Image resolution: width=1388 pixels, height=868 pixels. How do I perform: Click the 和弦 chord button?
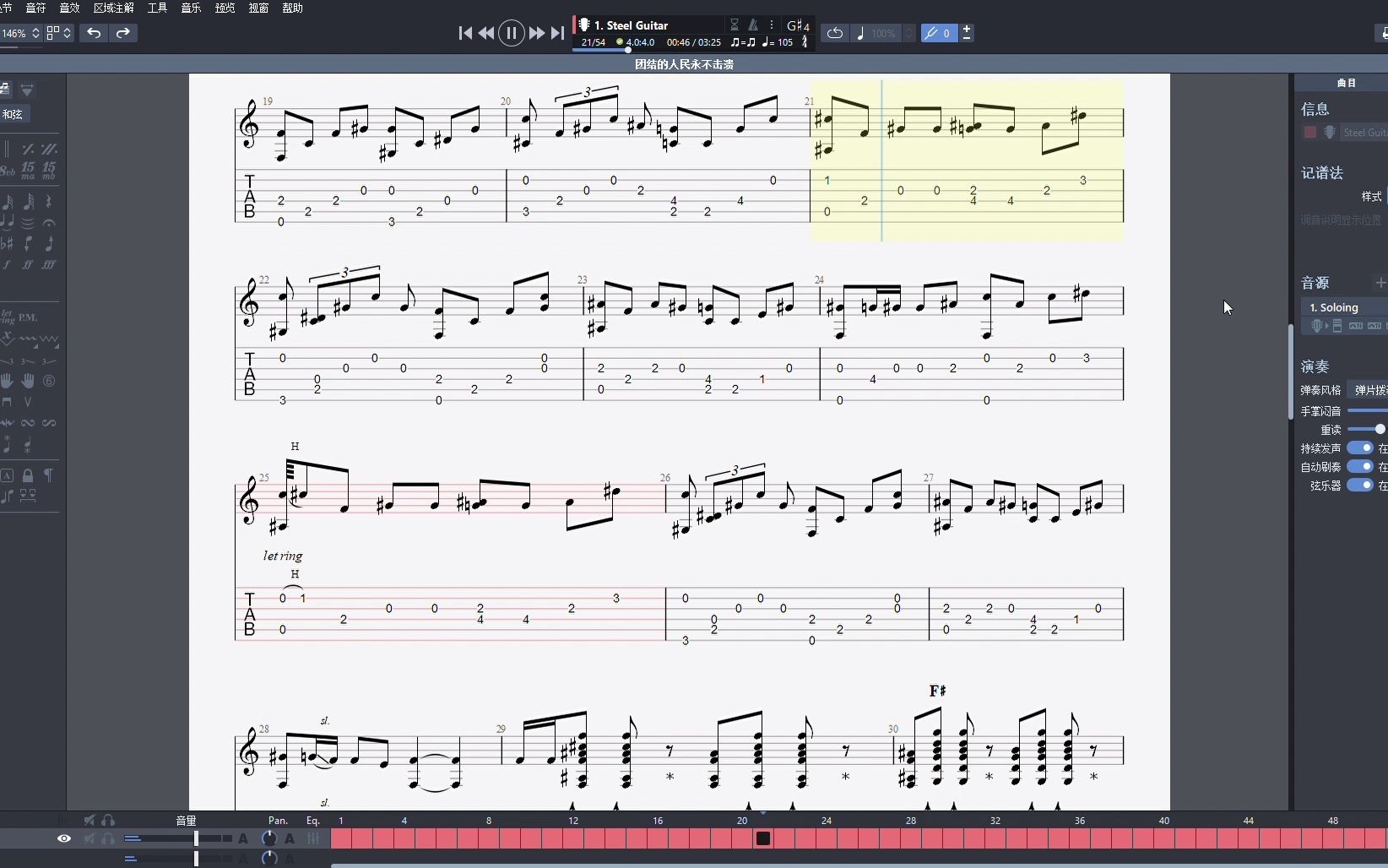click(14, 114)
